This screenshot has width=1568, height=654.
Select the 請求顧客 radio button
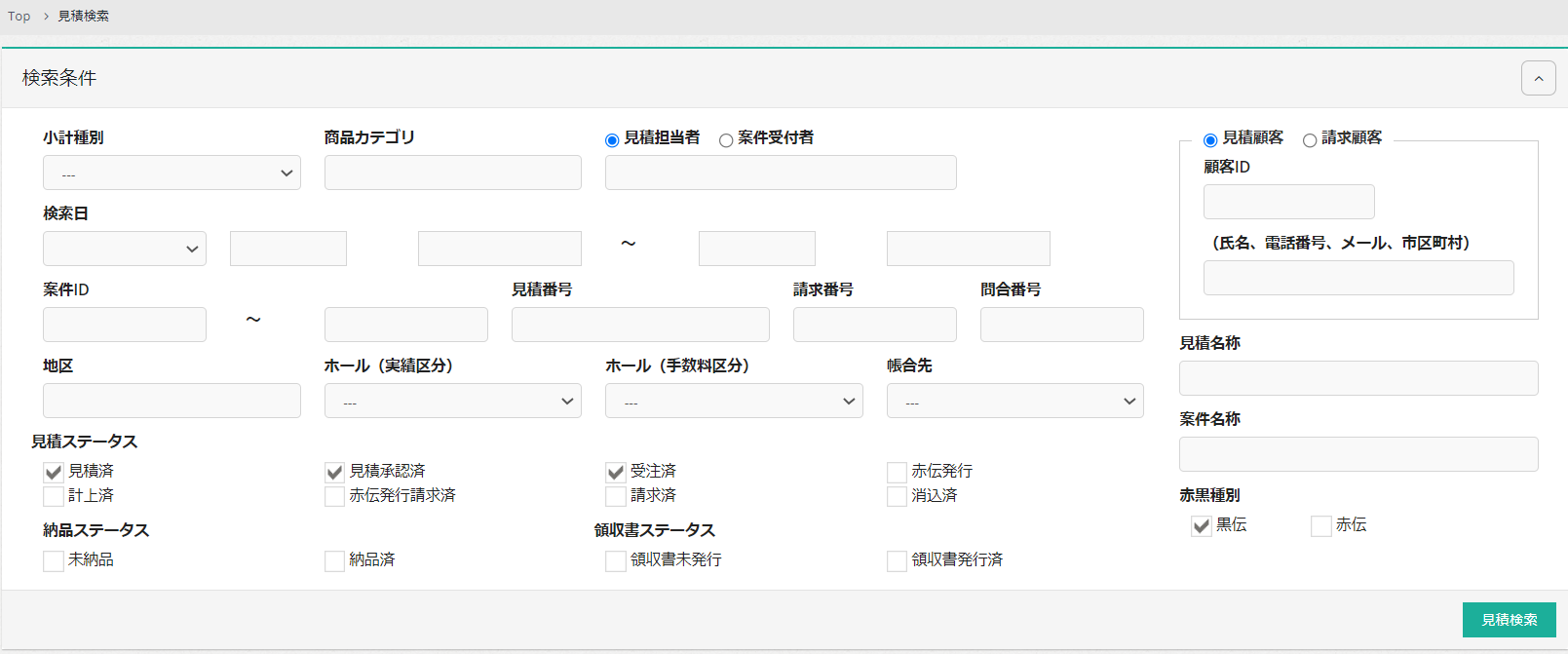click(x=1310, y=140)
